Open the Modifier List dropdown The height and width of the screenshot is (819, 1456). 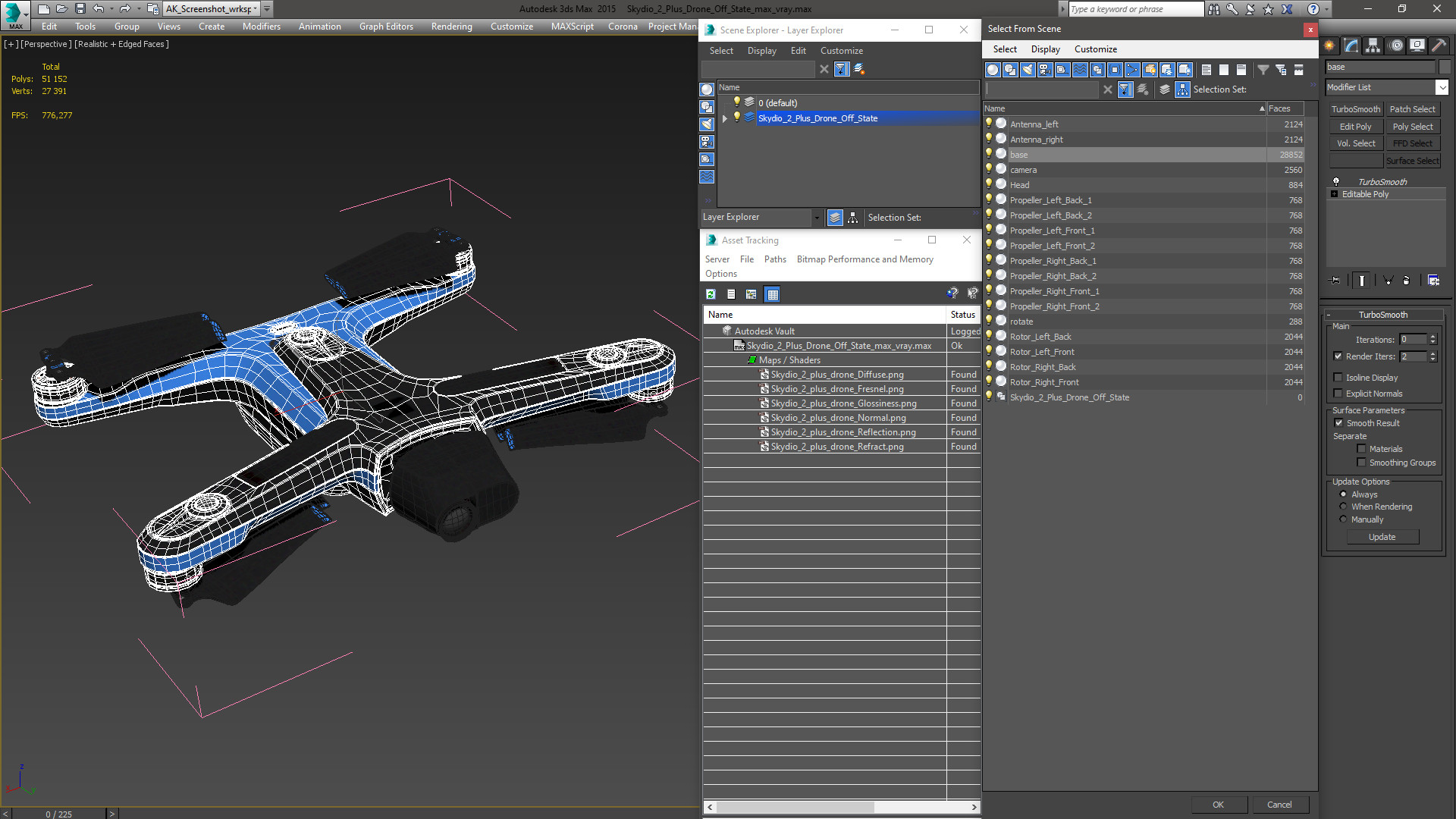(1442, 88)
